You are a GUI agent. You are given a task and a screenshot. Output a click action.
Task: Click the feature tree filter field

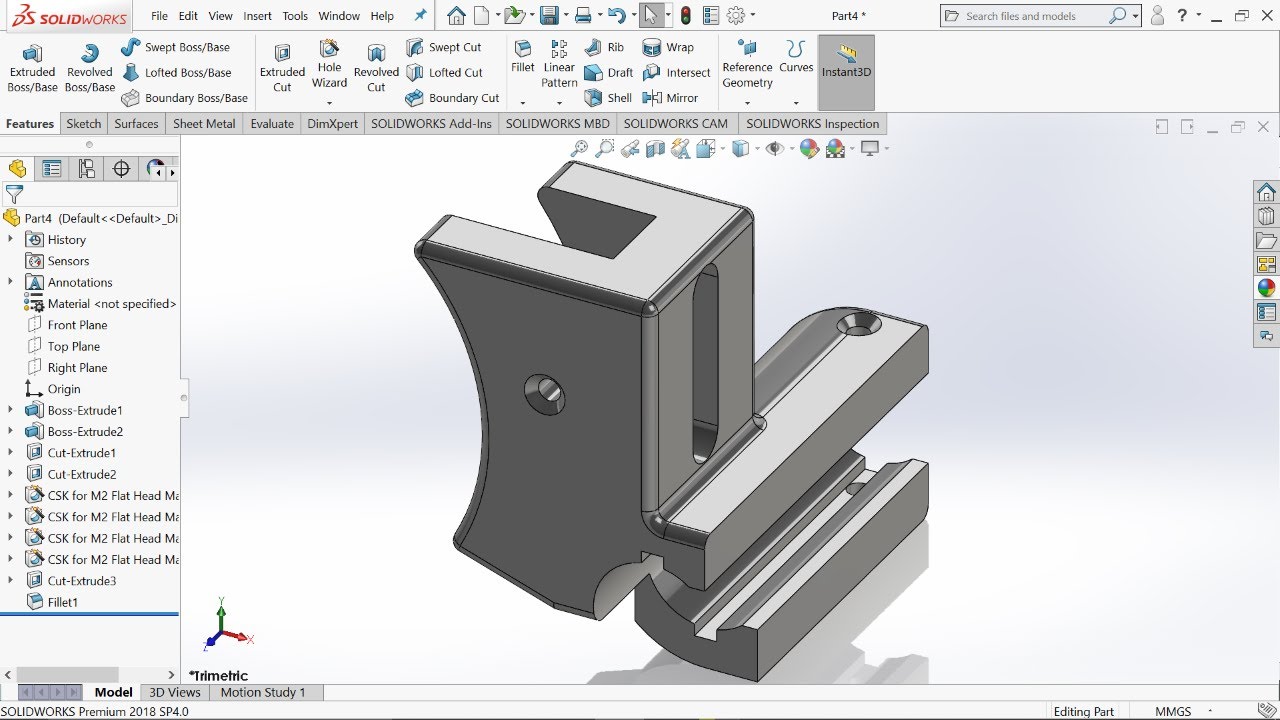pos(100,194)
